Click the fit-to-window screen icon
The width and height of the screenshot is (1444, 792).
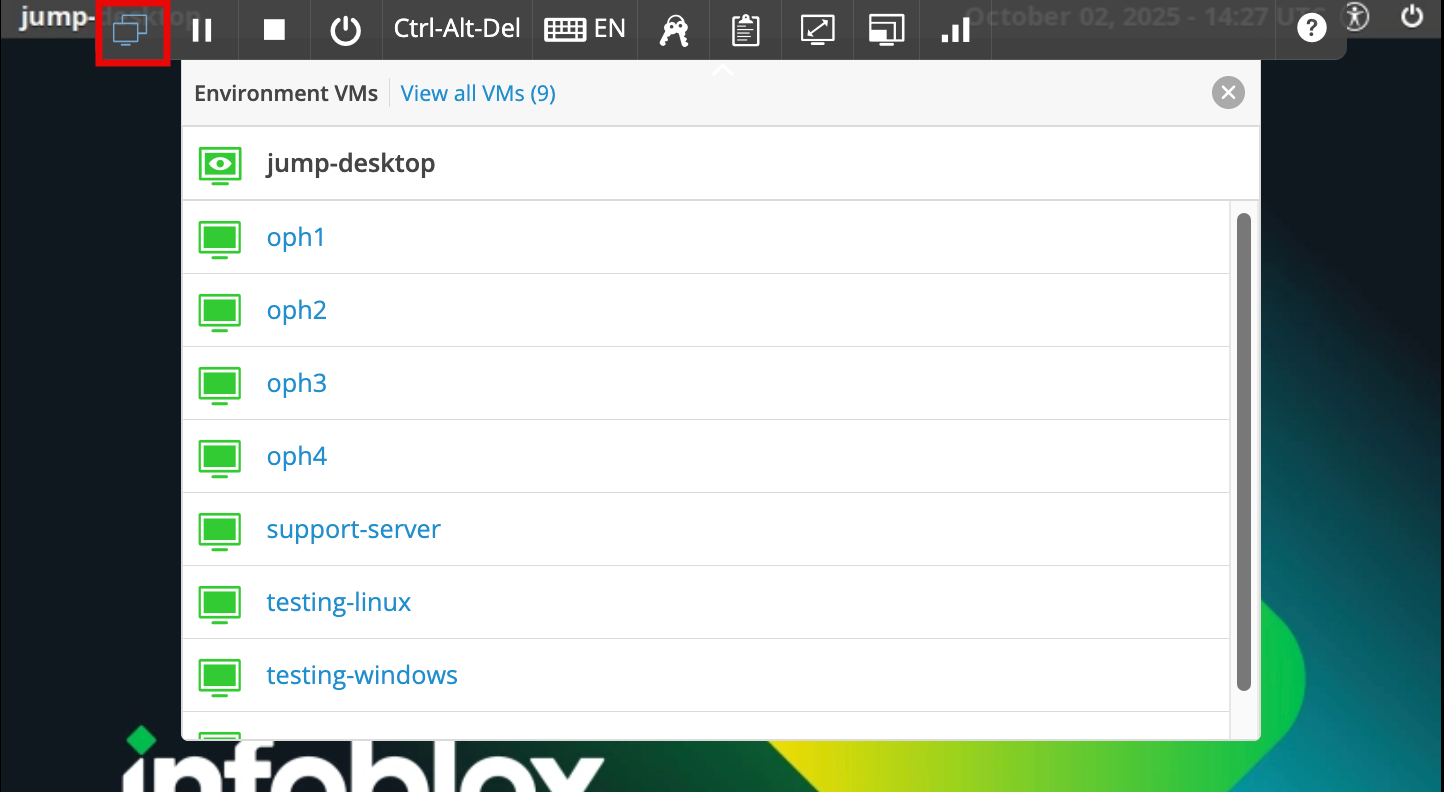pyautogui.click(x=817, y=30)
